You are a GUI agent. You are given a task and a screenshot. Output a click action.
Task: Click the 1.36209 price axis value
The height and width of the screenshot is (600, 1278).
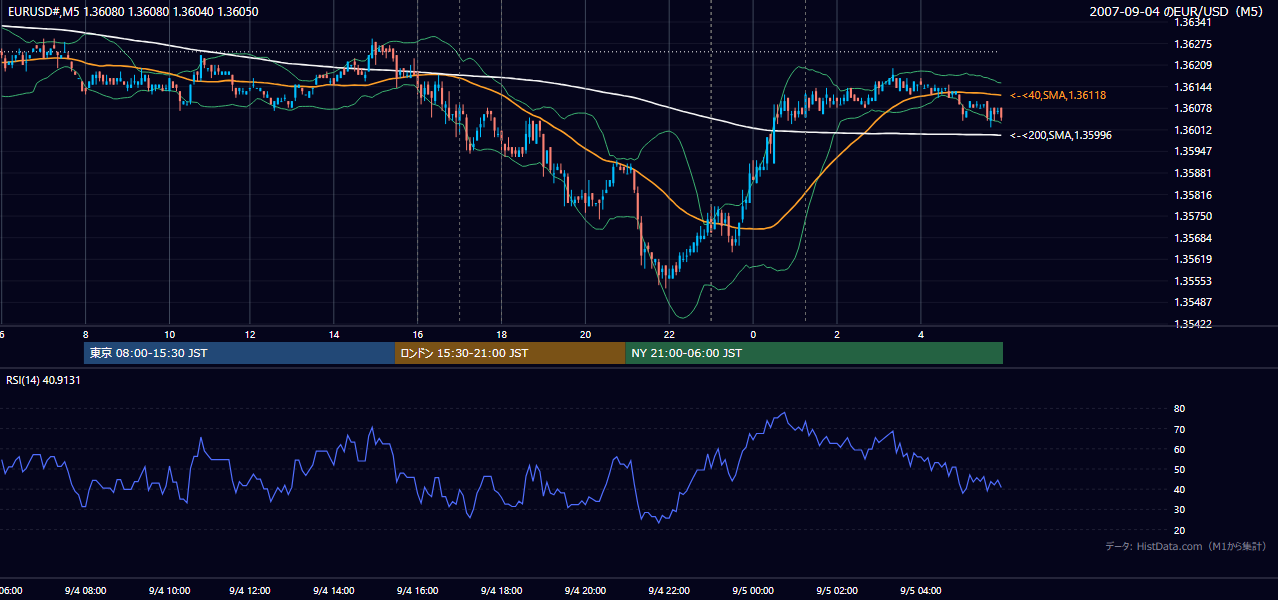click(x=1193, y=65)
